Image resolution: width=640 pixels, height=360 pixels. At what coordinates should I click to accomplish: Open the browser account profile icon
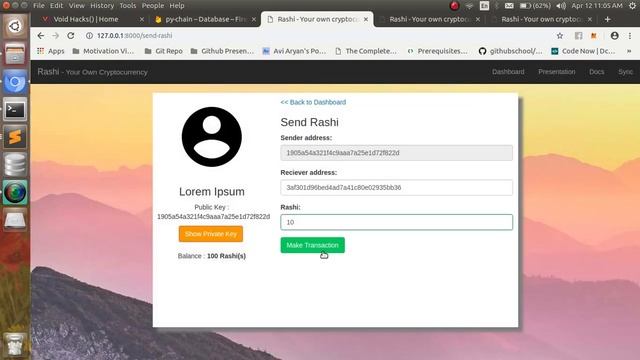[614, 36]
